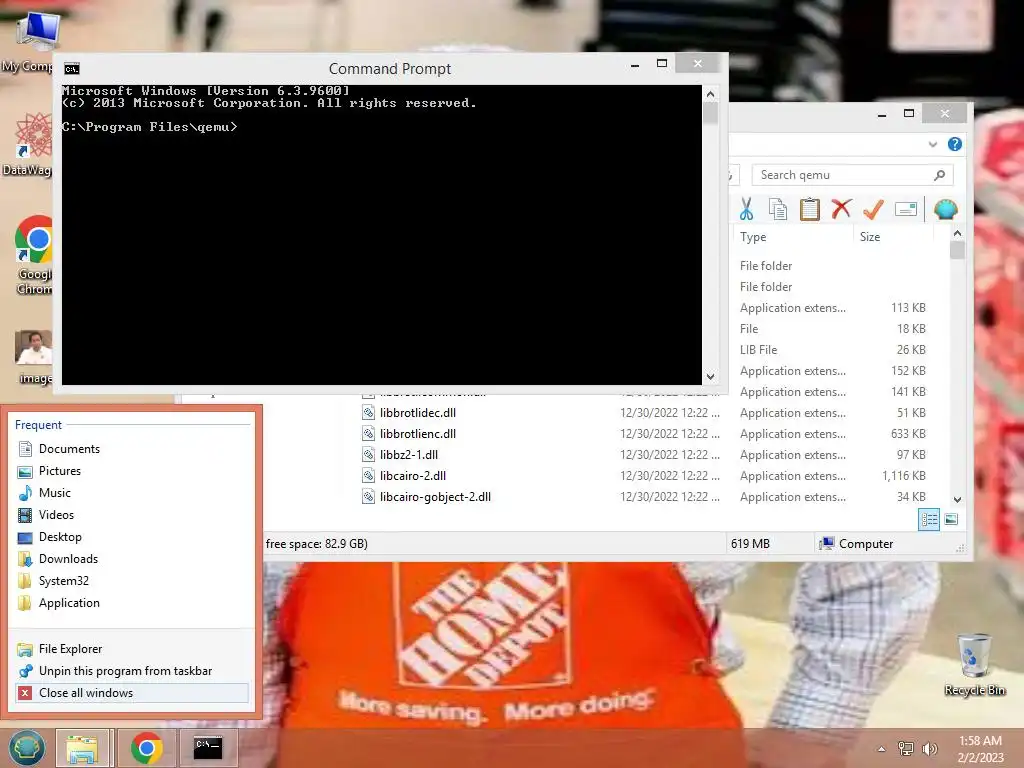Click the Rename icon in Explorer toolbar
1024x768 pixels.
[906, 209]
